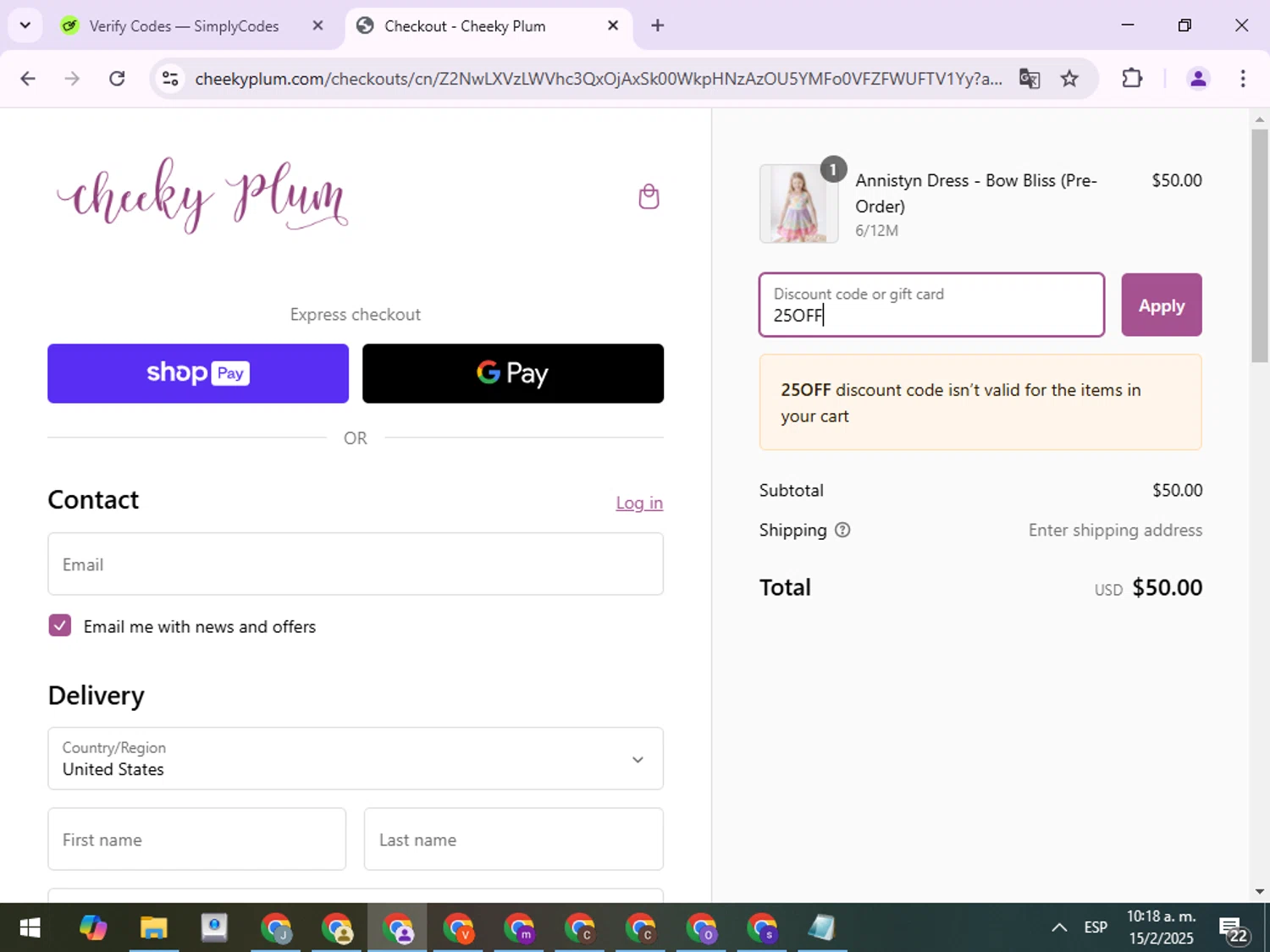Click the browser forward arrow

coord(72,79)
